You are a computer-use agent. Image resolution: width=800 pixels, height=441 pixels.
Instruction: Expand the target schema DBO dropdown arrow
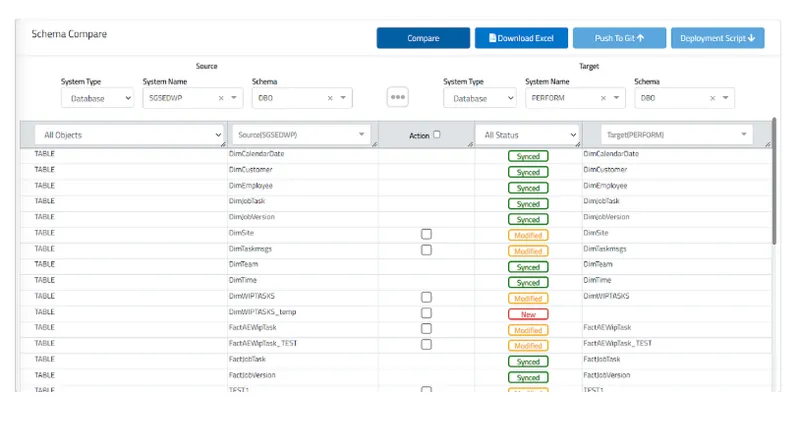[725, 97]
